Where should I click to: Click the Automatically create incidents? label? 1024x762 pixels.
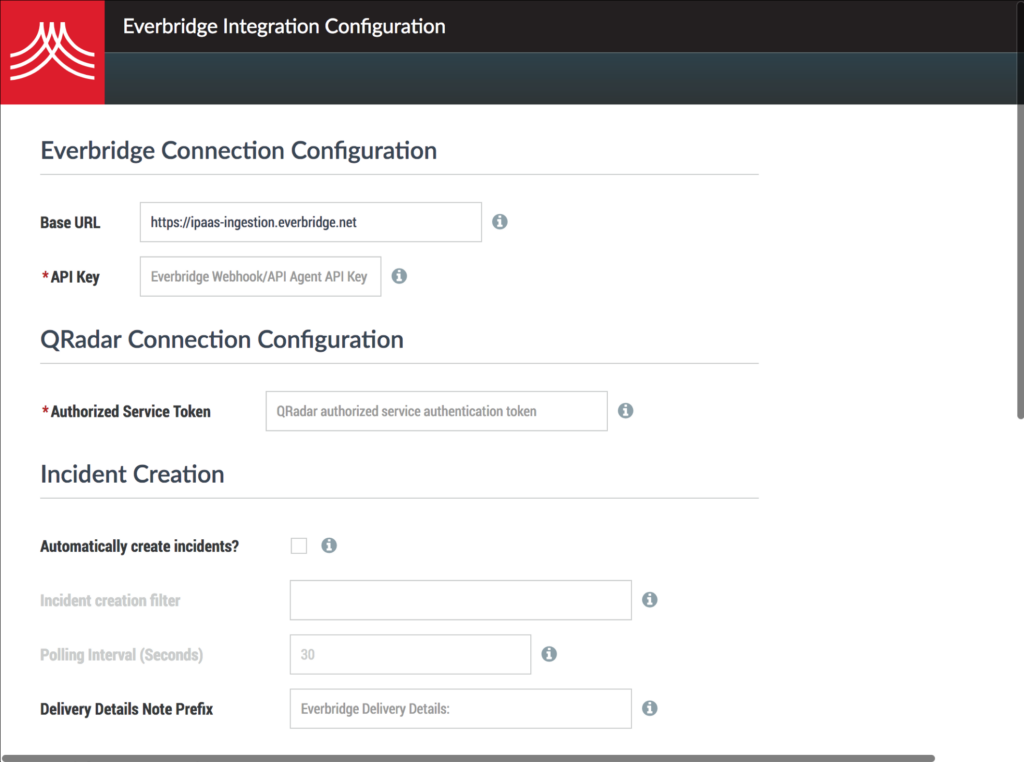tap(140, 546)
